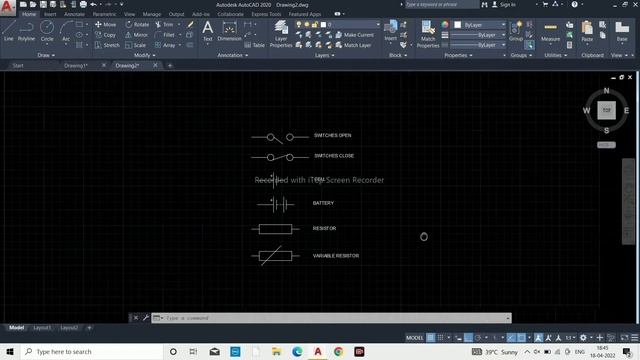Switch to the Insert ribbon tab
The height and width of the screenshot is (360, 640).
tap(50, 14)
